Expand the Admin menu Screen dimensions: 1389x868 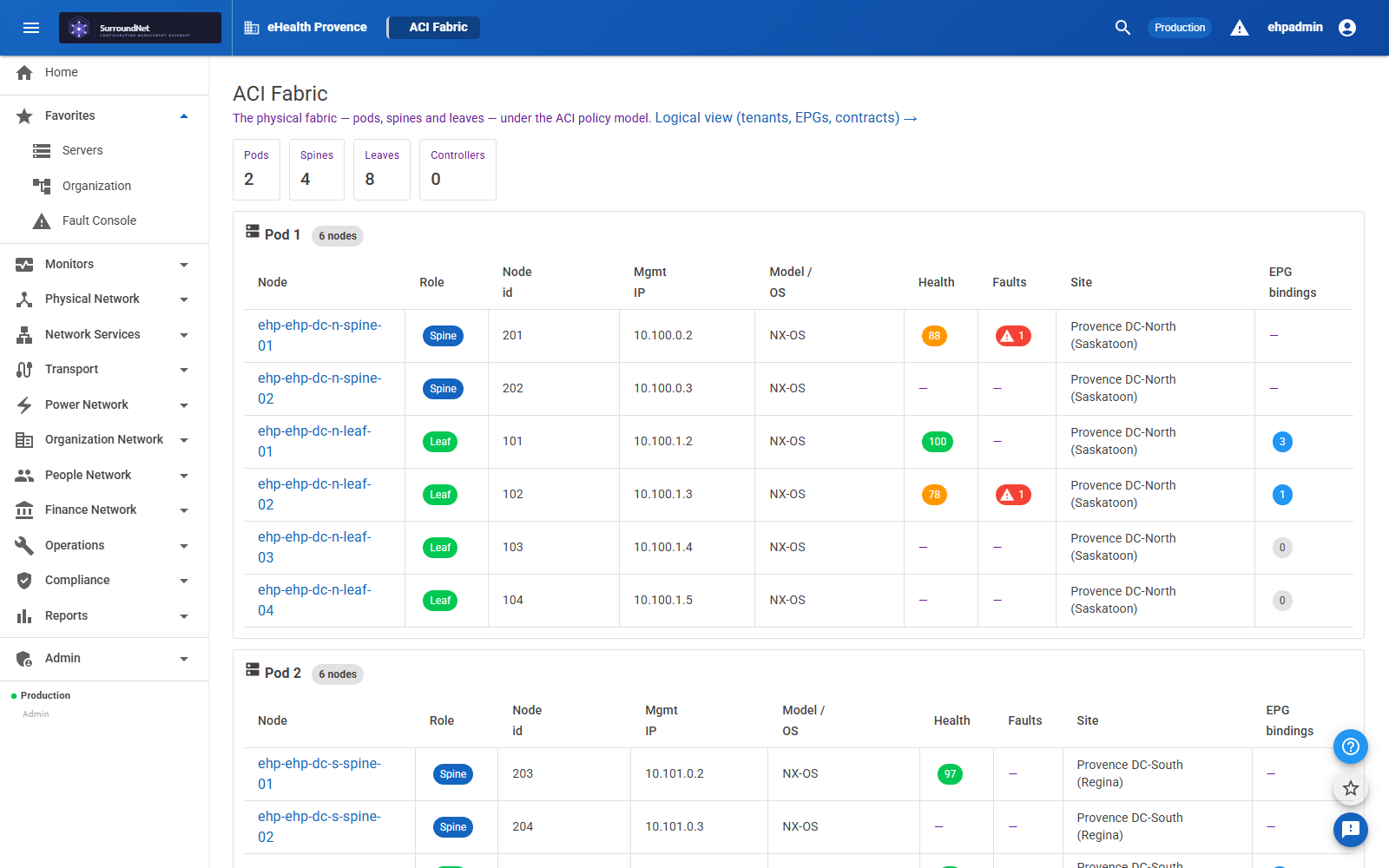tap(184, 659)
